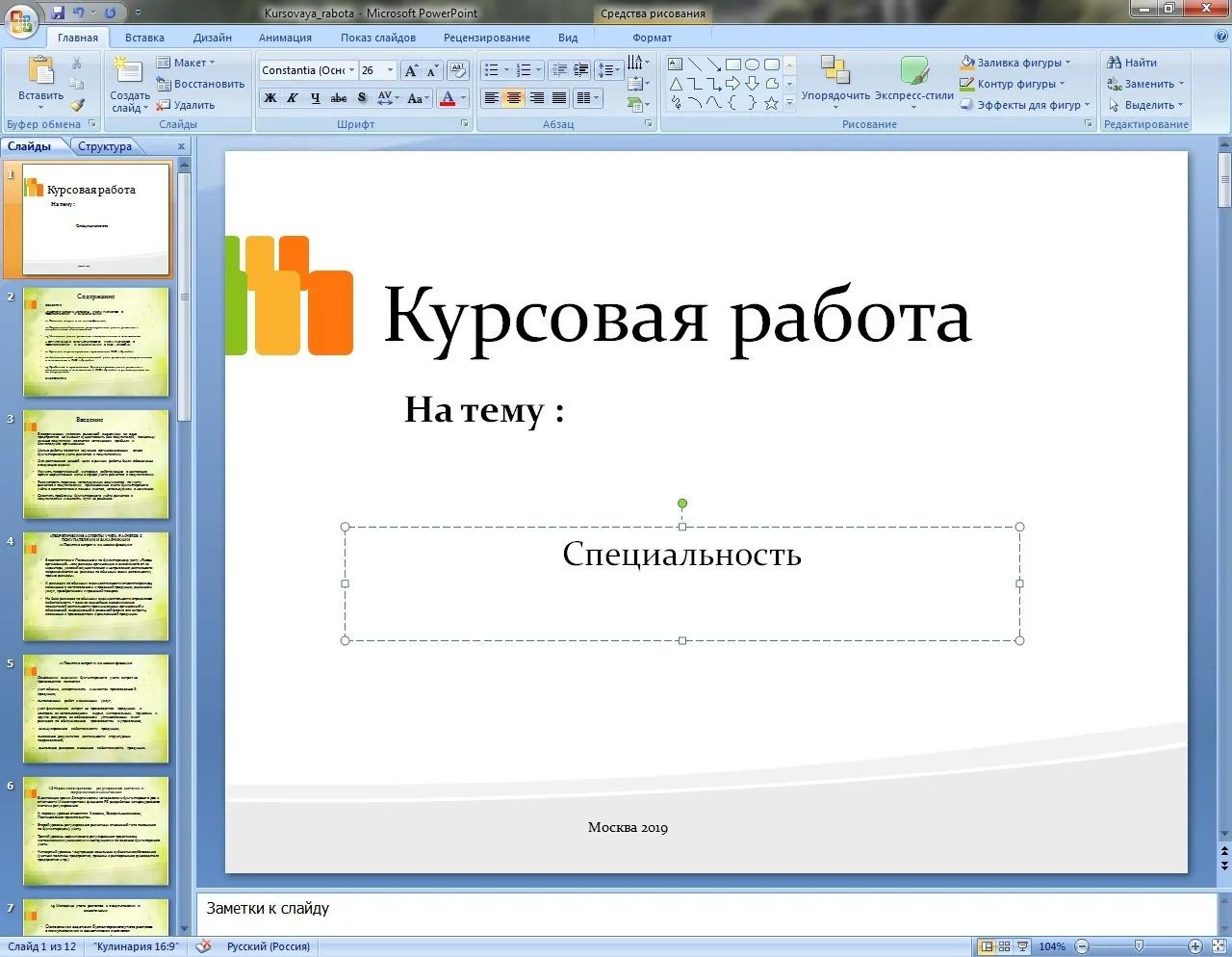The image size is (1232, 957).
Task: Click the spell check icon in status bar
Action: (x=203, y=946)
